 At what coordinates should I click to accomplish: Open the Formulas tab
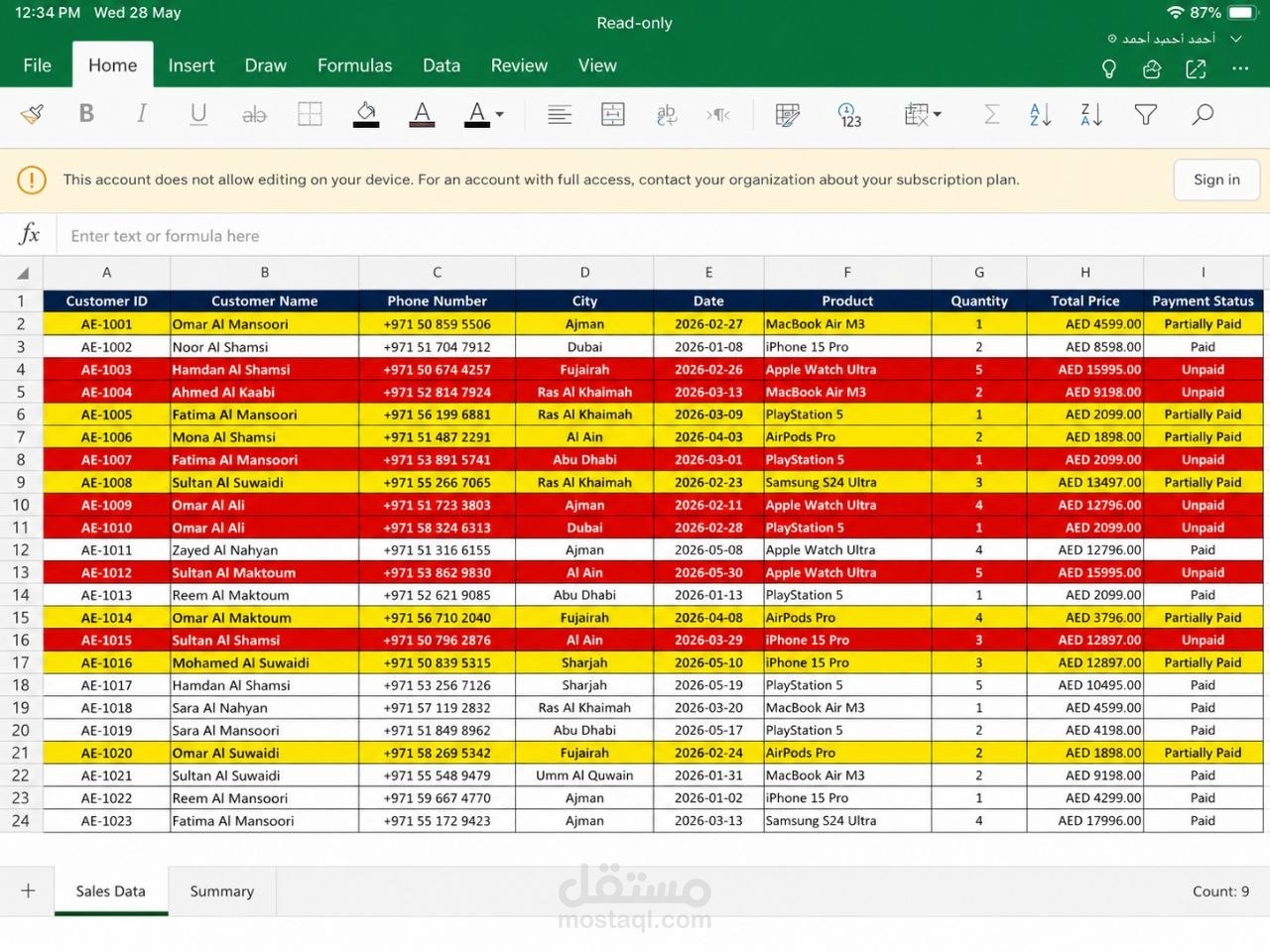pyautogui.click(x=355, y=65)
